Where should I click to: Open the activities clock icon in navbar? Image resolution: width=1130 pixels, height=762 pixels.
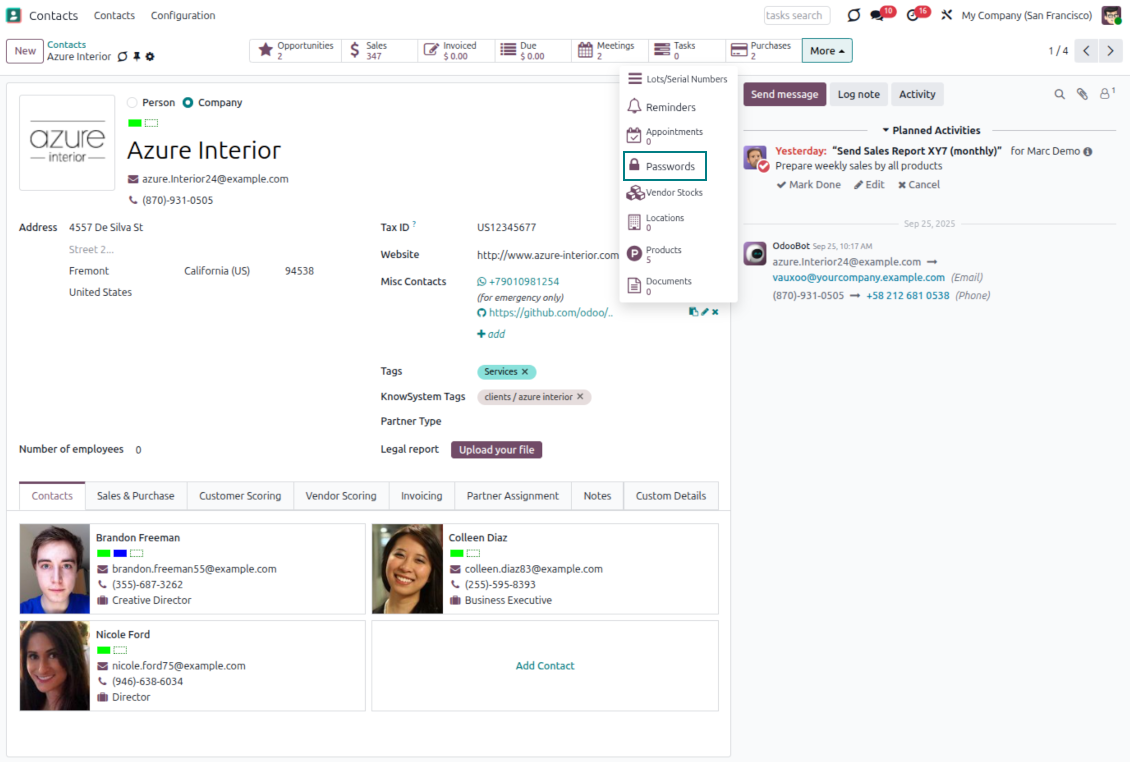coord(912,16)
